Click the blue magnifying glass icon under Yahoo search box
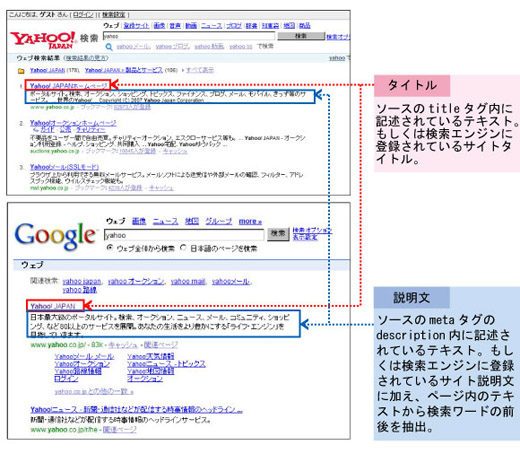 tap(109, 47)
